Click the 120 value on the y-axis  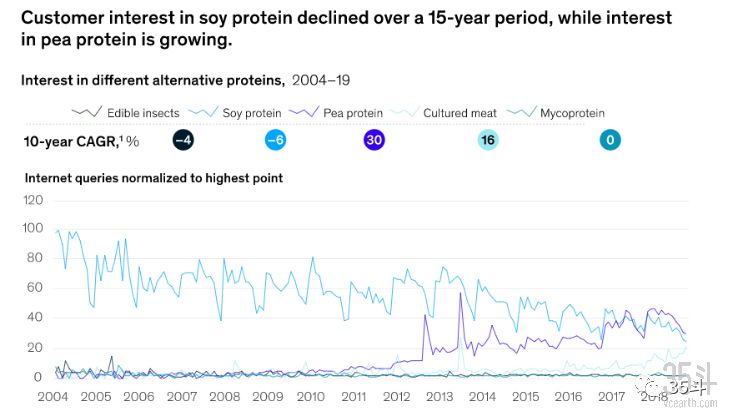33,200
